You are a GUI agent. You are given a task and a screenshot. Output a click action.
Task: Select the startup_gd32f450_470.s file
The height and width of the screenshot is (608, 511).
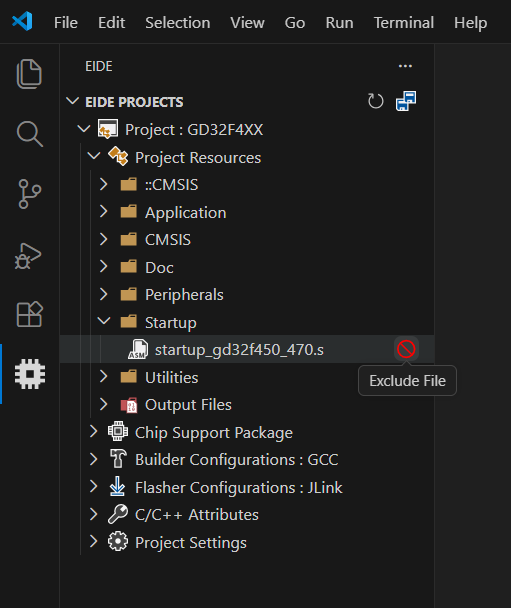[247, 349]
